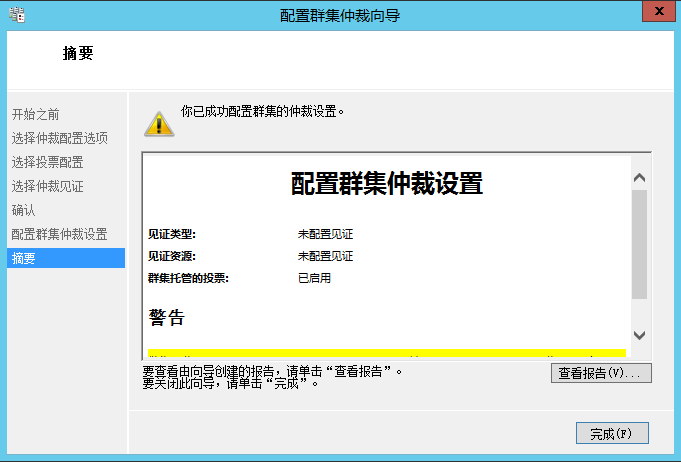Click 未配置见证 value next to 见证类型
681x462 pixels.
pyautogui.click(x=325, y=234)
